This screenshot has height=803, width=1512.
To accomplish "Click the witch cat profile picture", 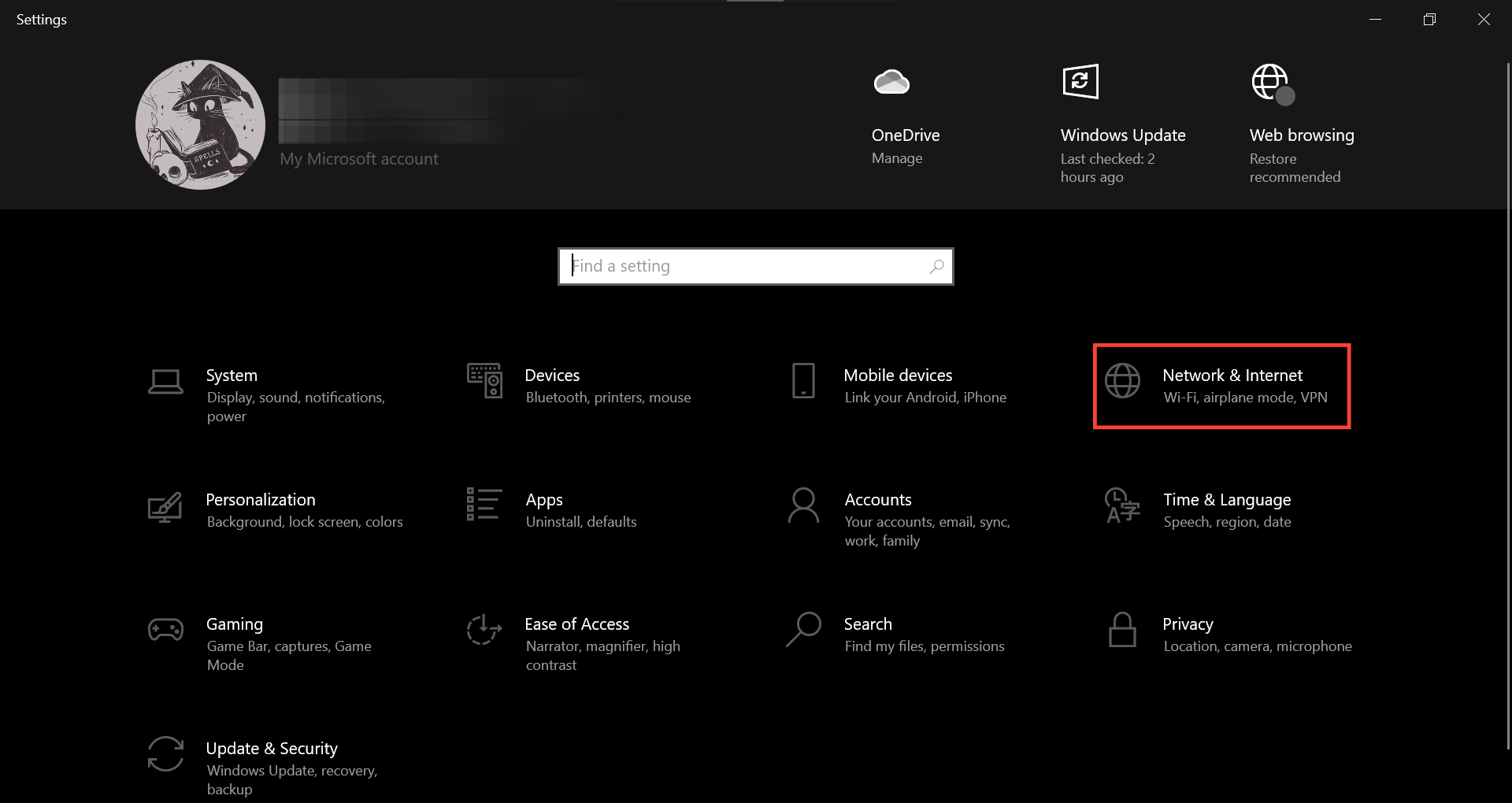I will pos(200,124).
